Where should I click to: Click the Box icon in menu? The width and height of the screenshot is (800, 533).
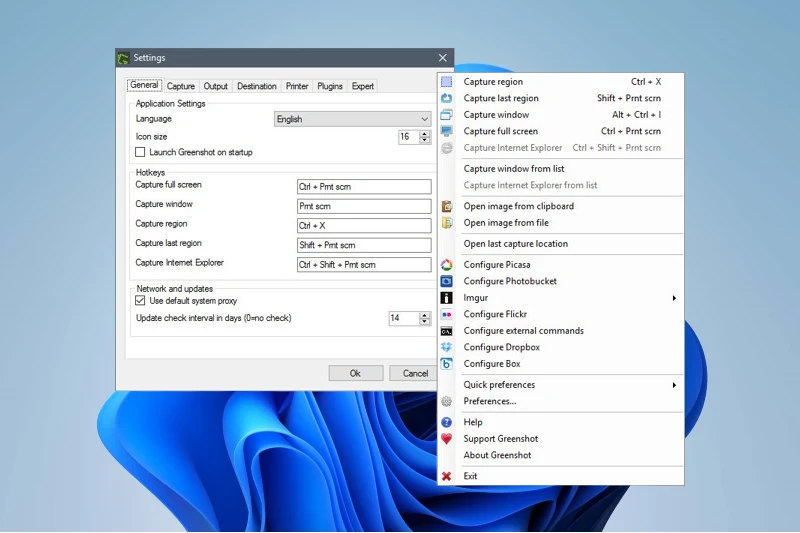tap(446, 364)
